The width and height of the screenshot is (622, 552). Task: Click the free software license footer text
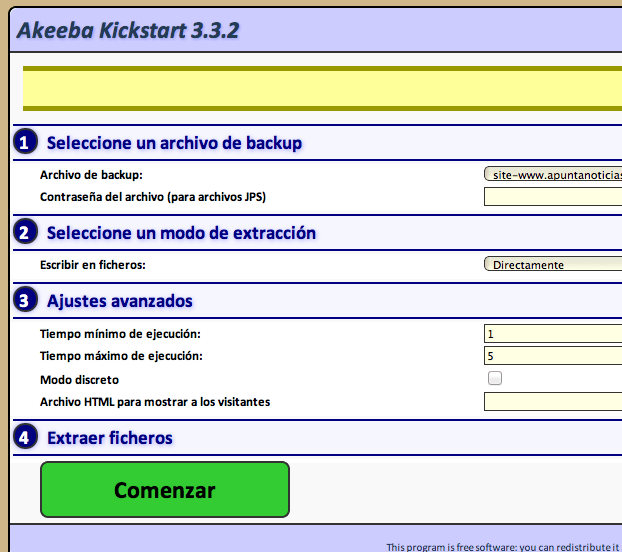504,547
